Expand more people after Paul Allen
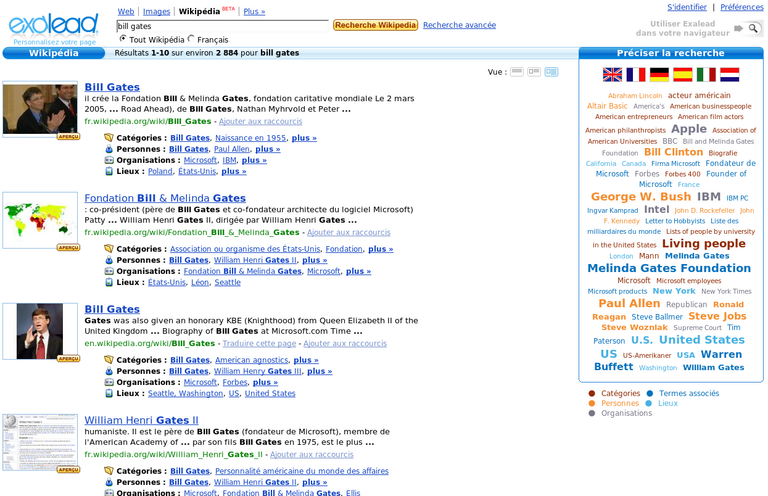The image size is (768, 496). [267, 149]
